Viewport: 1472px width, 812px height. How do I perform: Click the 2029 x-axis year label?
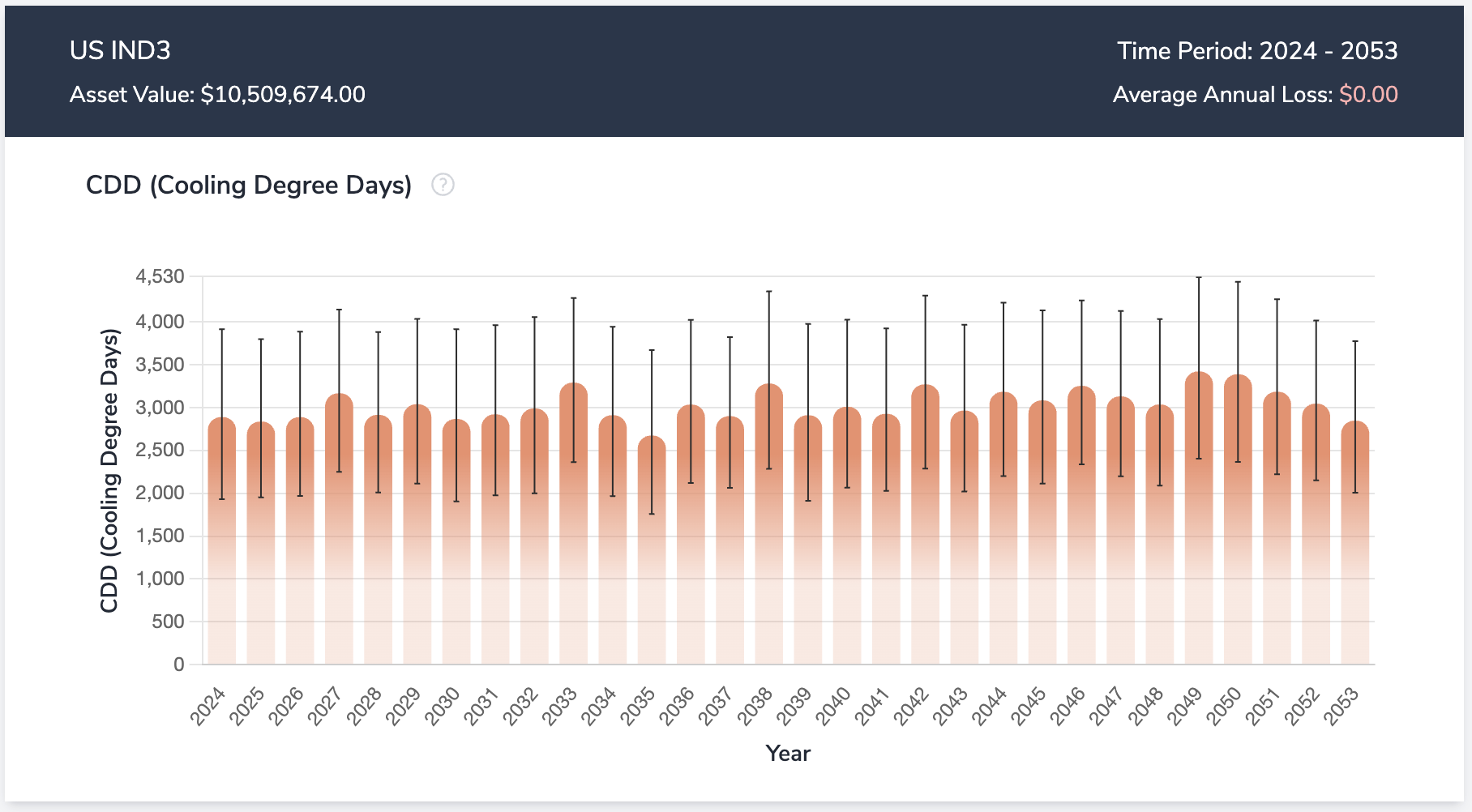pyautogui.click(x=404, y=706)
